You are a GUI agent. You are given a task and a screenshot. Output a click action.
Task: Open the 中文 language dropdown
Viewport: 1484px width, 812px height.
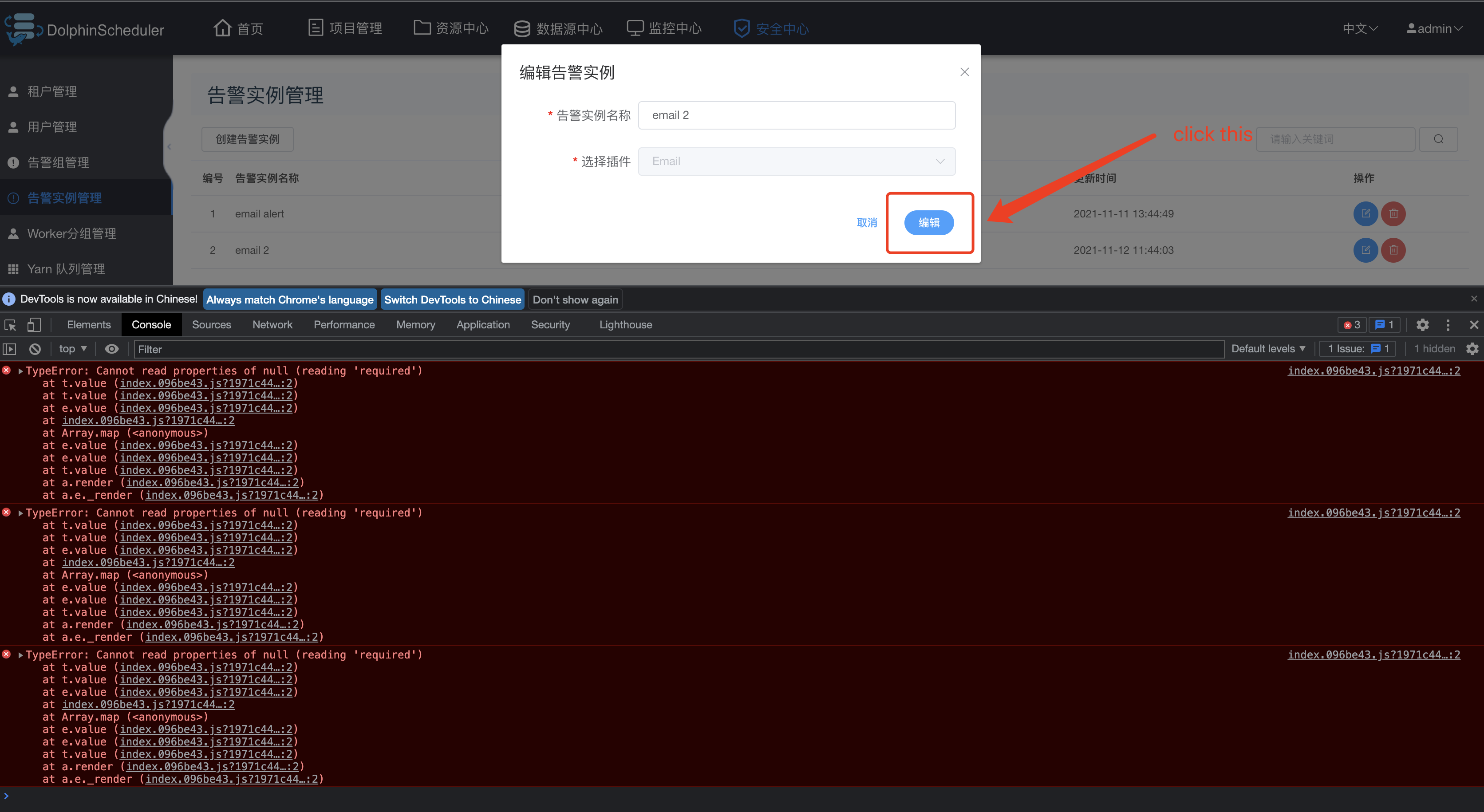pos(1360,28)
